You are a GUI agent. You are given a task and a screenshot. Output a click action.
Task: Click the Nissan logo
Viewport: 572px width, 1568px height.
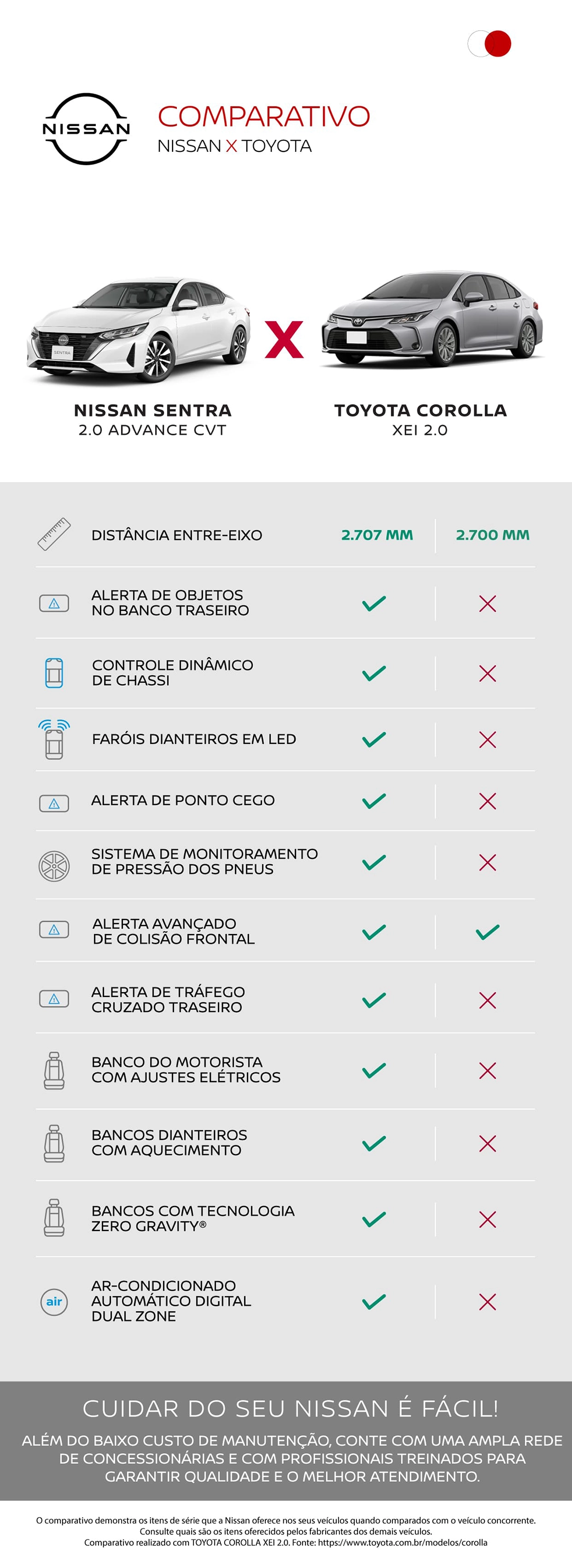(86, 129)
